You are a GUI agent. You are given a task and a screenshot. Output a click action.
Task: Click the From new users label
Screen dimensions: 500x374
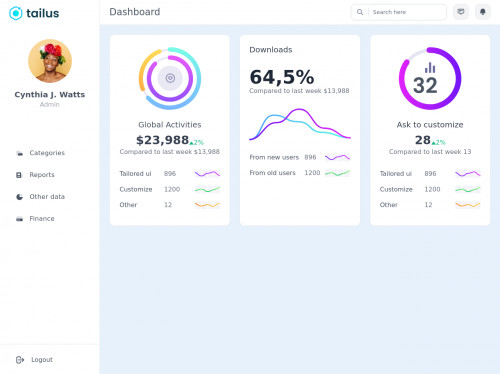point(274,157)
